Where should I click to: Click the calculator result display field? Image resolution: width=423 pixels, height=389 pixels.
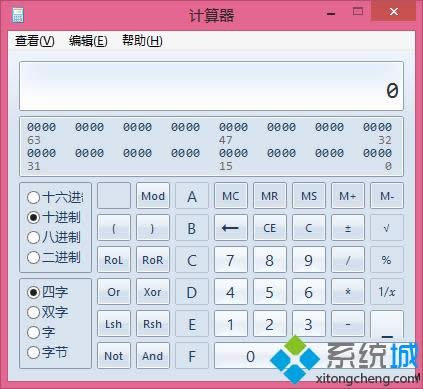tap(211, 86)
